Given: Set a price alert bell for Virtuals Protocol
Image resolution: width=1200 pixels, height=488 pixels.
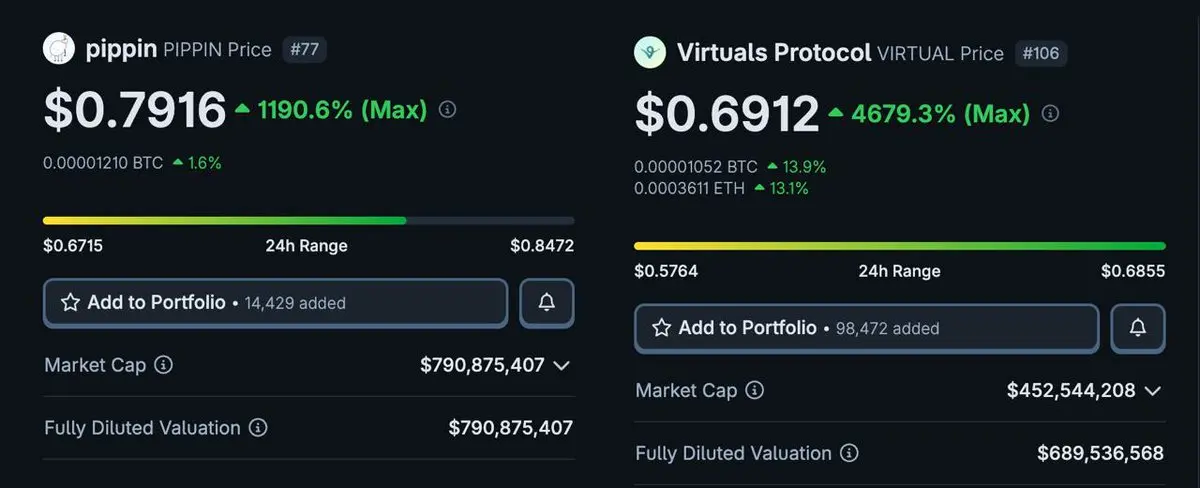Looking at the screenshot, I should (x=1138, y=328).
